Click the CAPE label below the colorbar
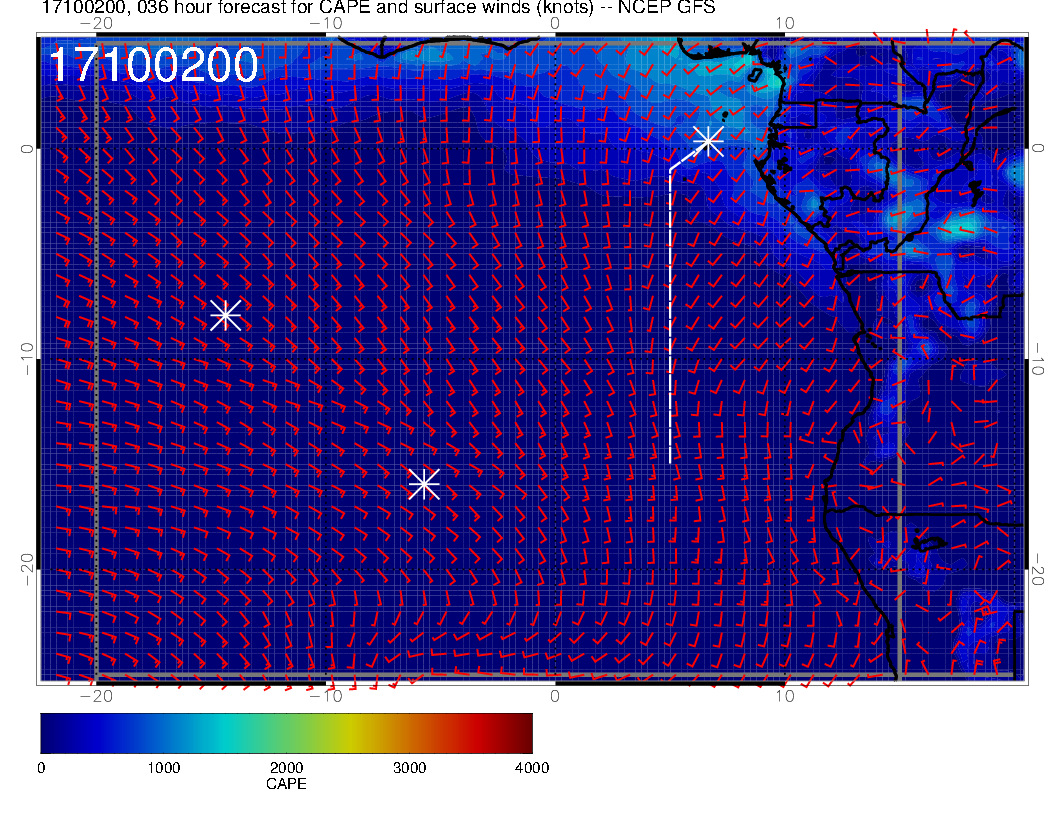The width and height of the screenshot is (1056, 816). click(286, 784)
